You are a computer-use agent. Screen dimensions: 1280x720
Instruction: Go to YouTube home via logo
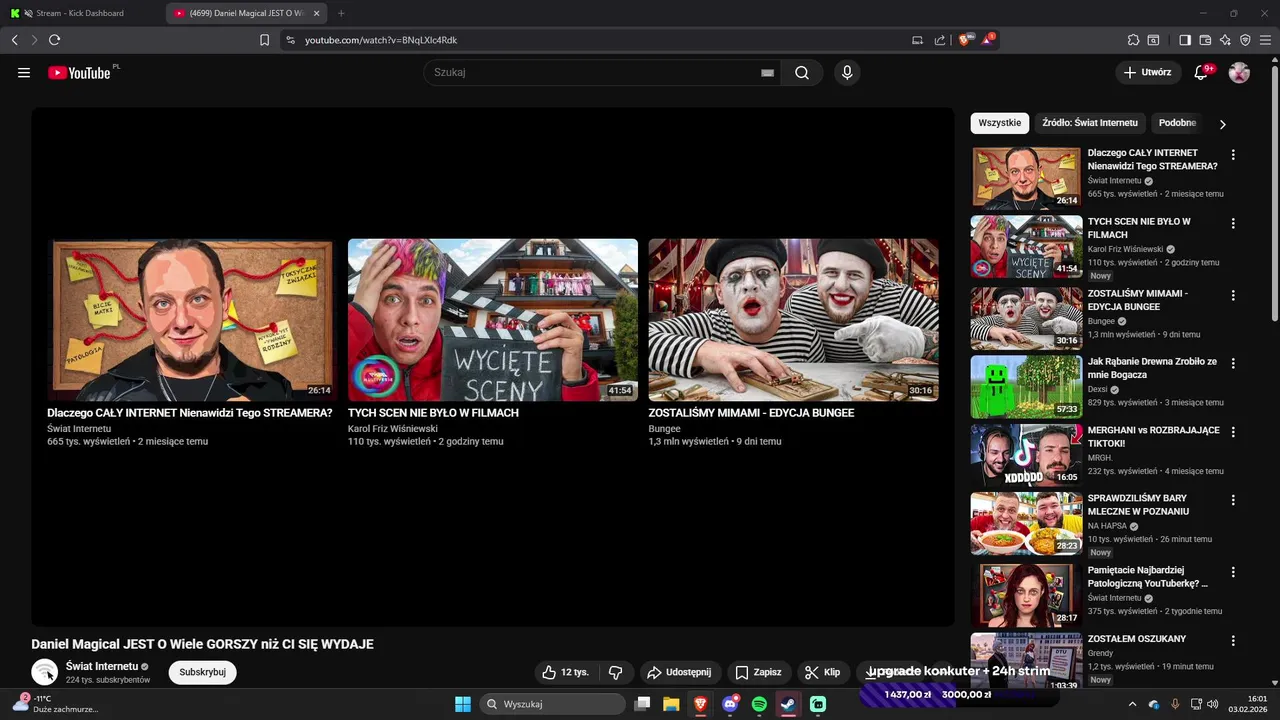79,72
